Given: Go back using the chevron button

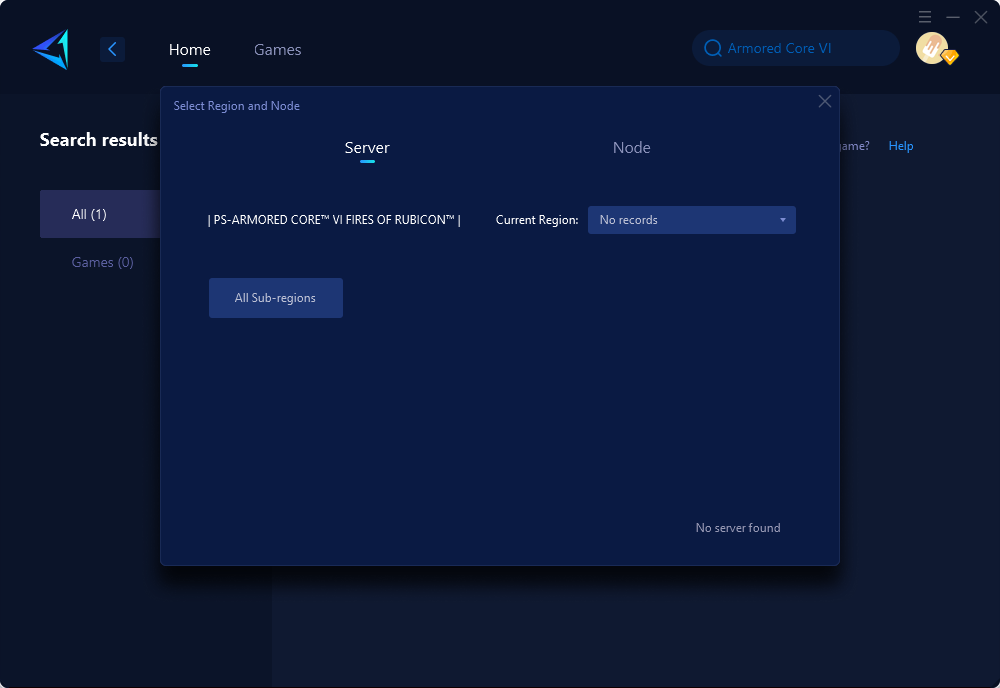Looking at the screenshot, I should [x=112, y=49].
